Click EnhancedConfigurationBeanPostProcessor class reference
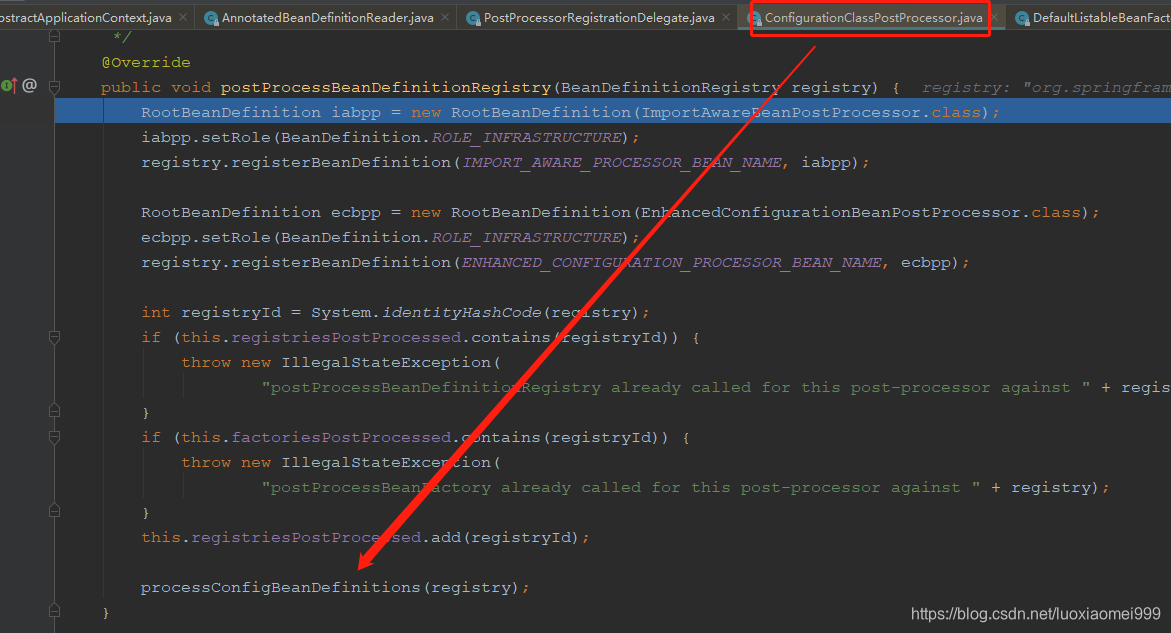This screenshot has height=633, width=1171. pyautogui.click(x=831, y=213)
